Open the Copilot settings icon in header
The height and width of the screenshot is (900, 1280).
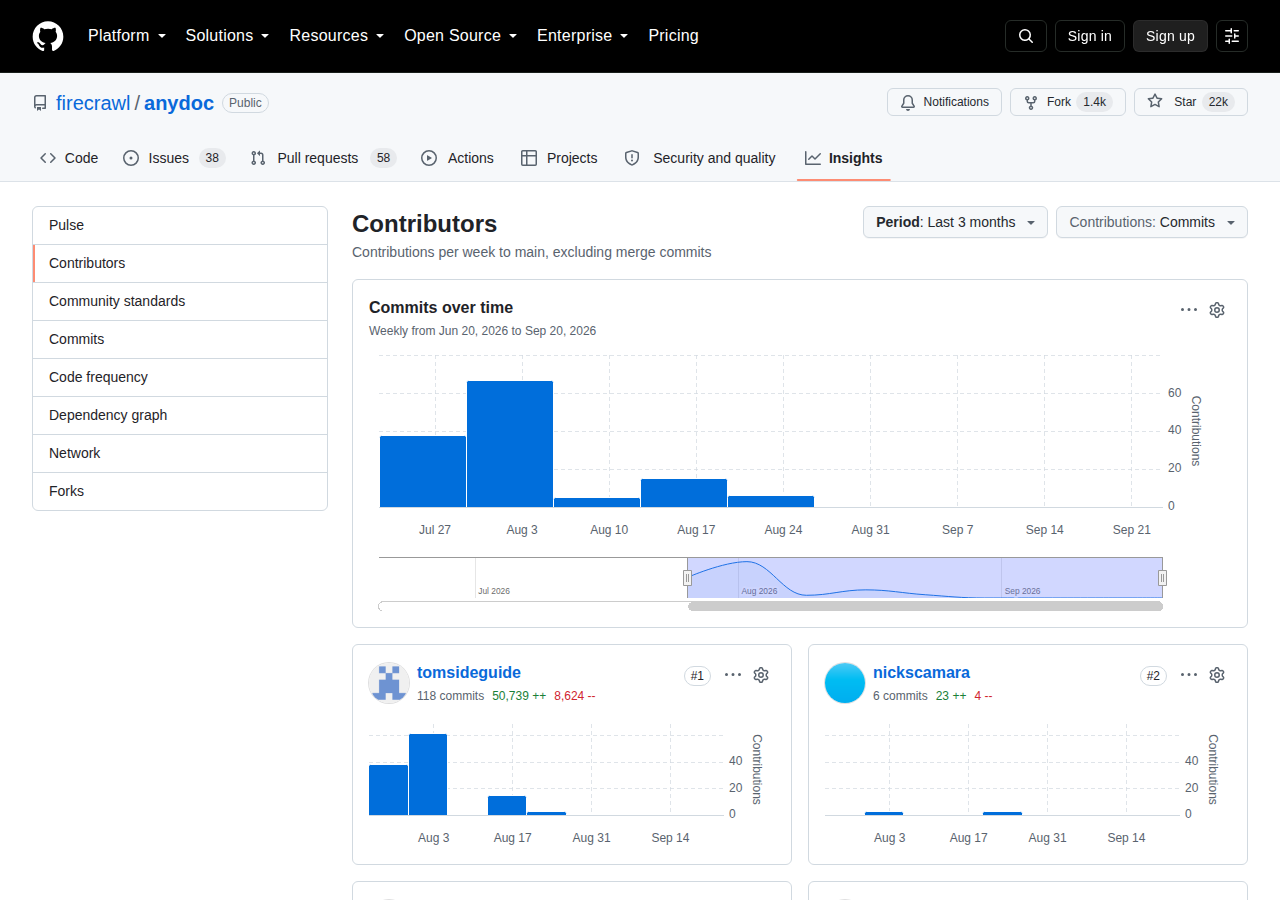[1232, 36]
